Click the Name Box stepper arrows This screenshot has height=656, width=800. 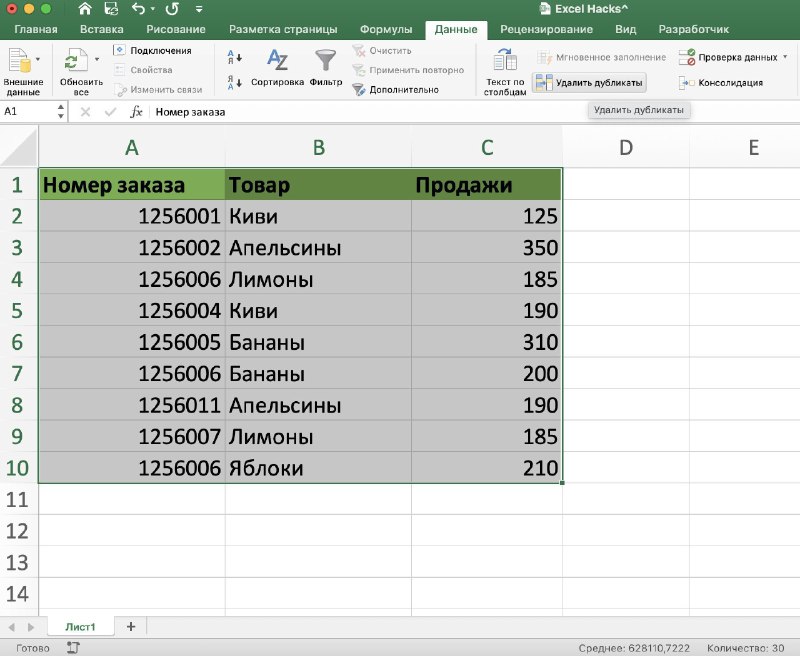point(61,111)
